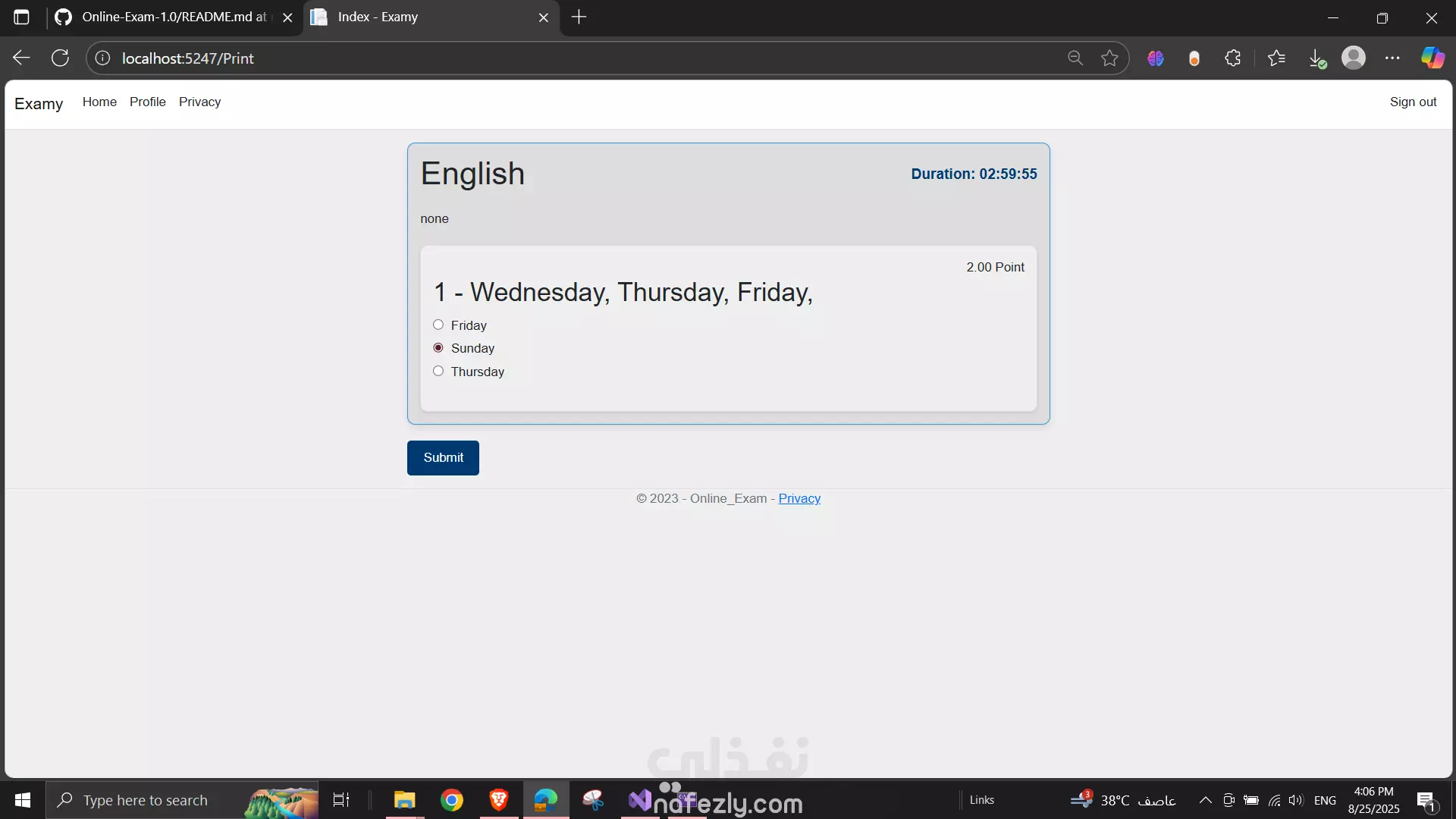Sign out of Examy
Image resolution: width=1456 pixels, height=819 pixels.
click(x=1413, y=102)
